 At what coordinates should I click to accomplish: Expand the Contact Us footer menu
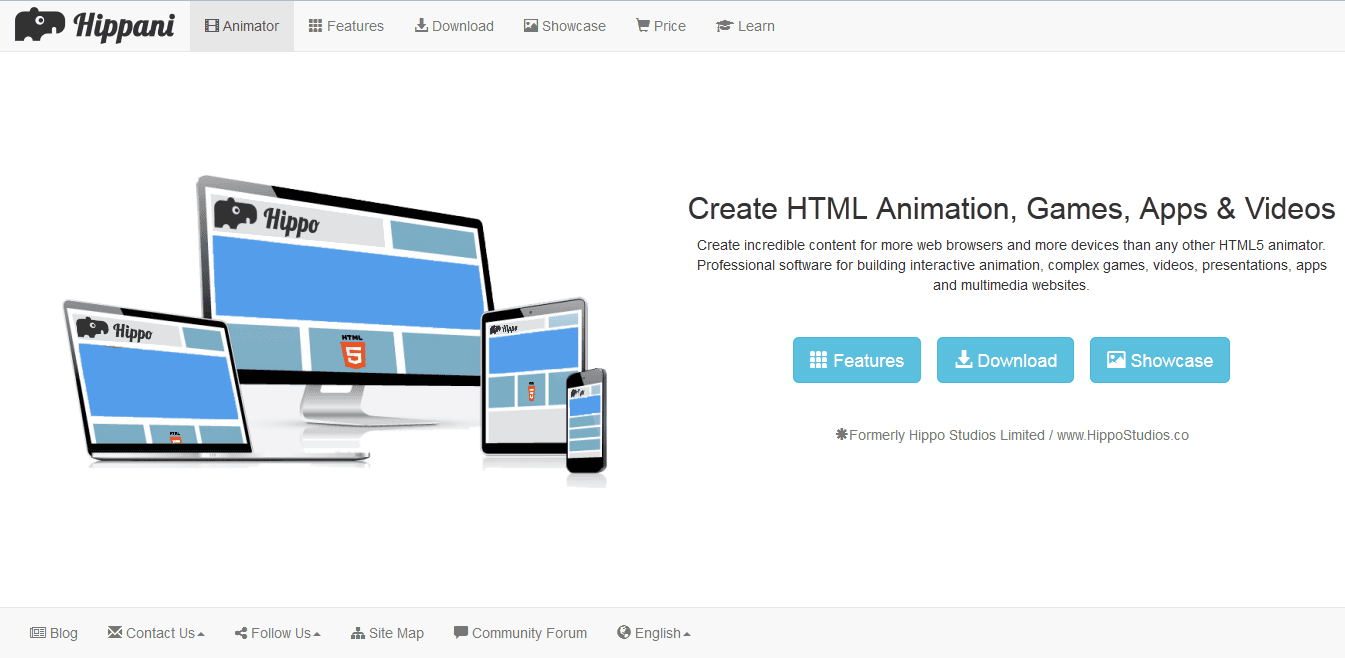tap(156, 633)
